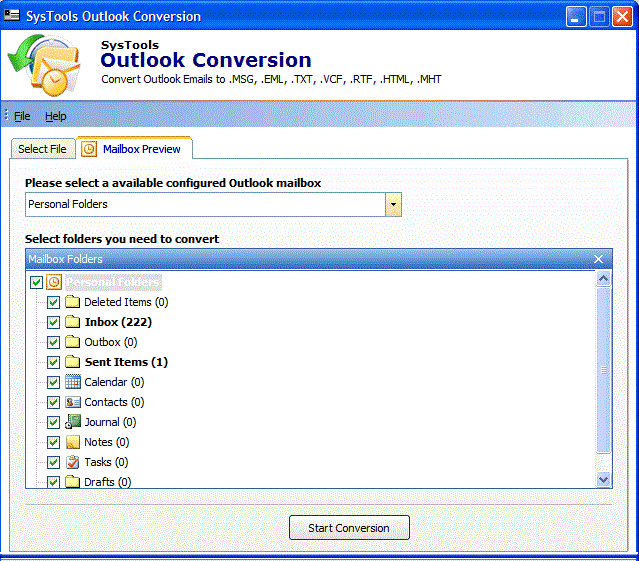Select the Sent Items (1) label
The height and width of the screenshot is (561, 639).
point(126,362)
